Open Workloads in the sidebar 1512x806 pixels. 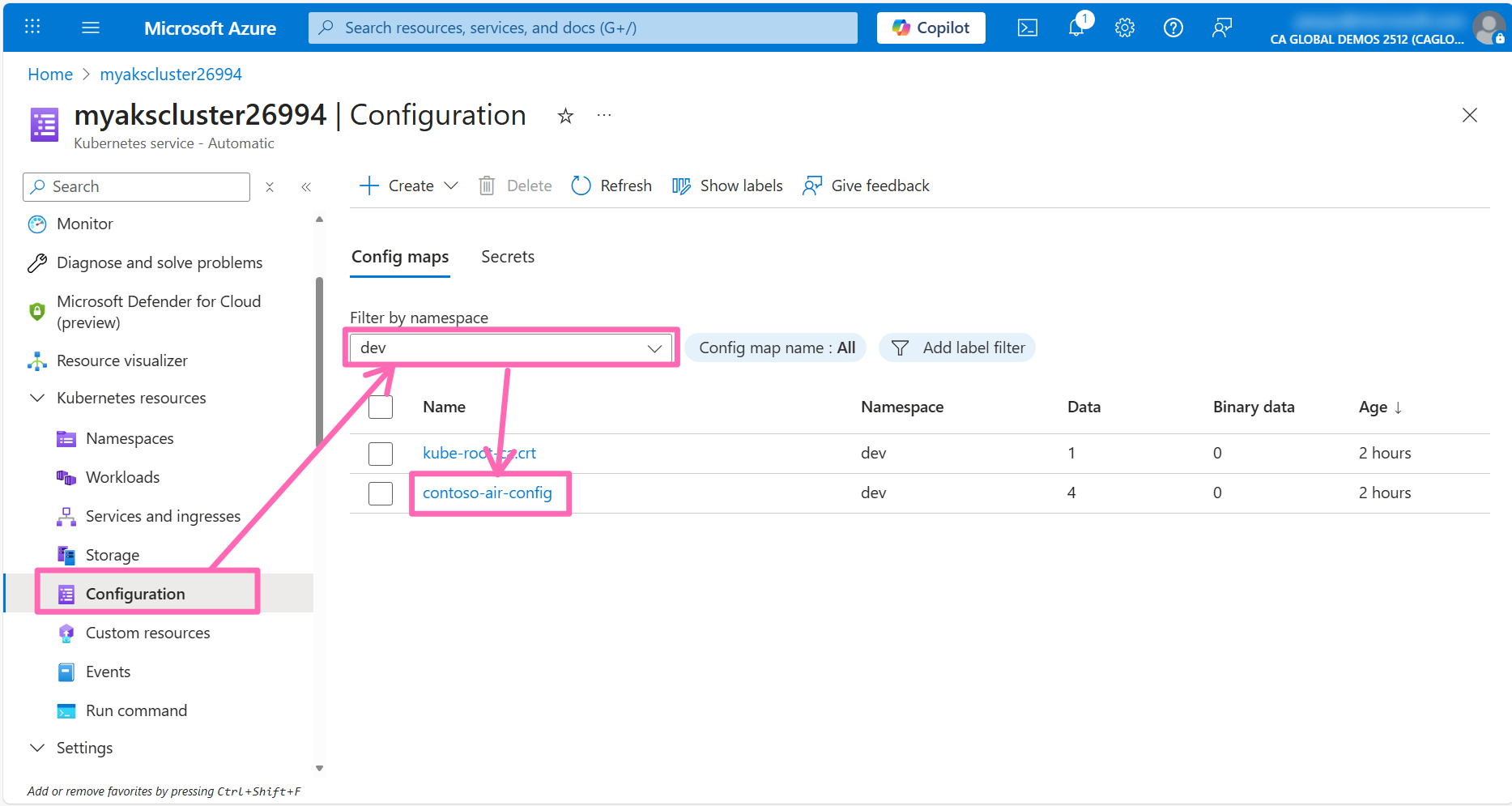[122, 477]
